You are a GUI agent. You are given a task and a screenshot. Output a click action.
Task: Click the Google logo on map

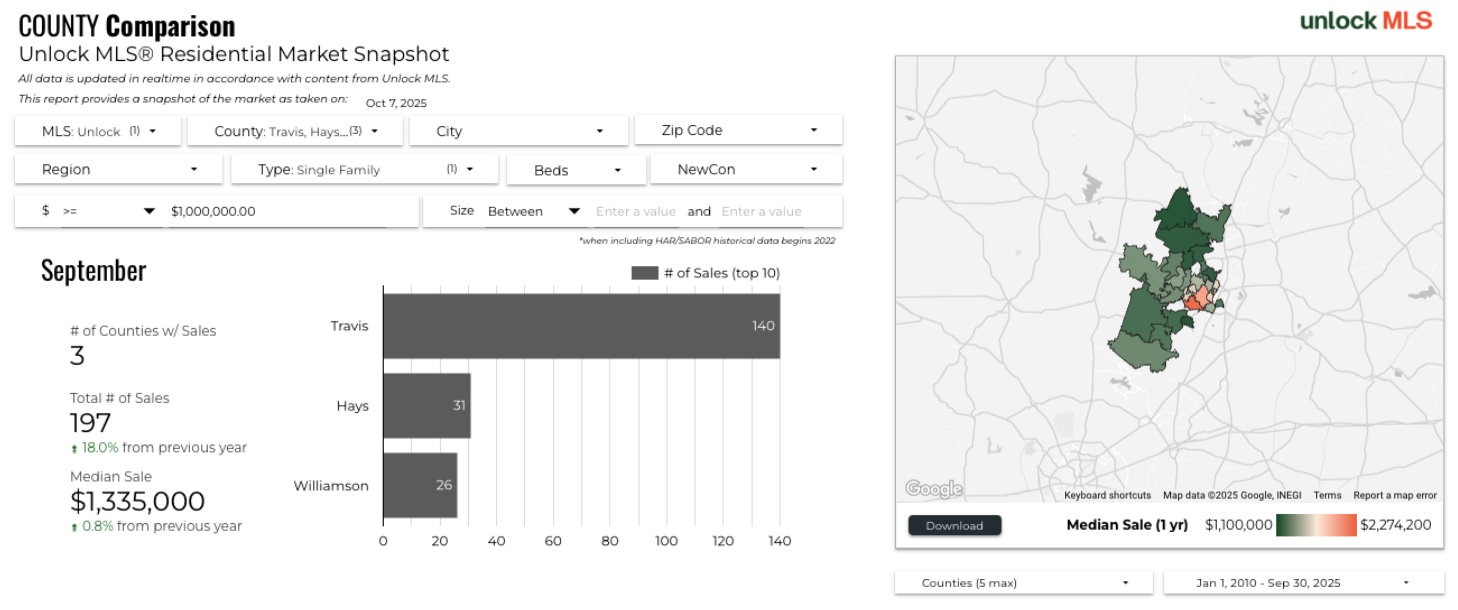click(x=933, y=489)
